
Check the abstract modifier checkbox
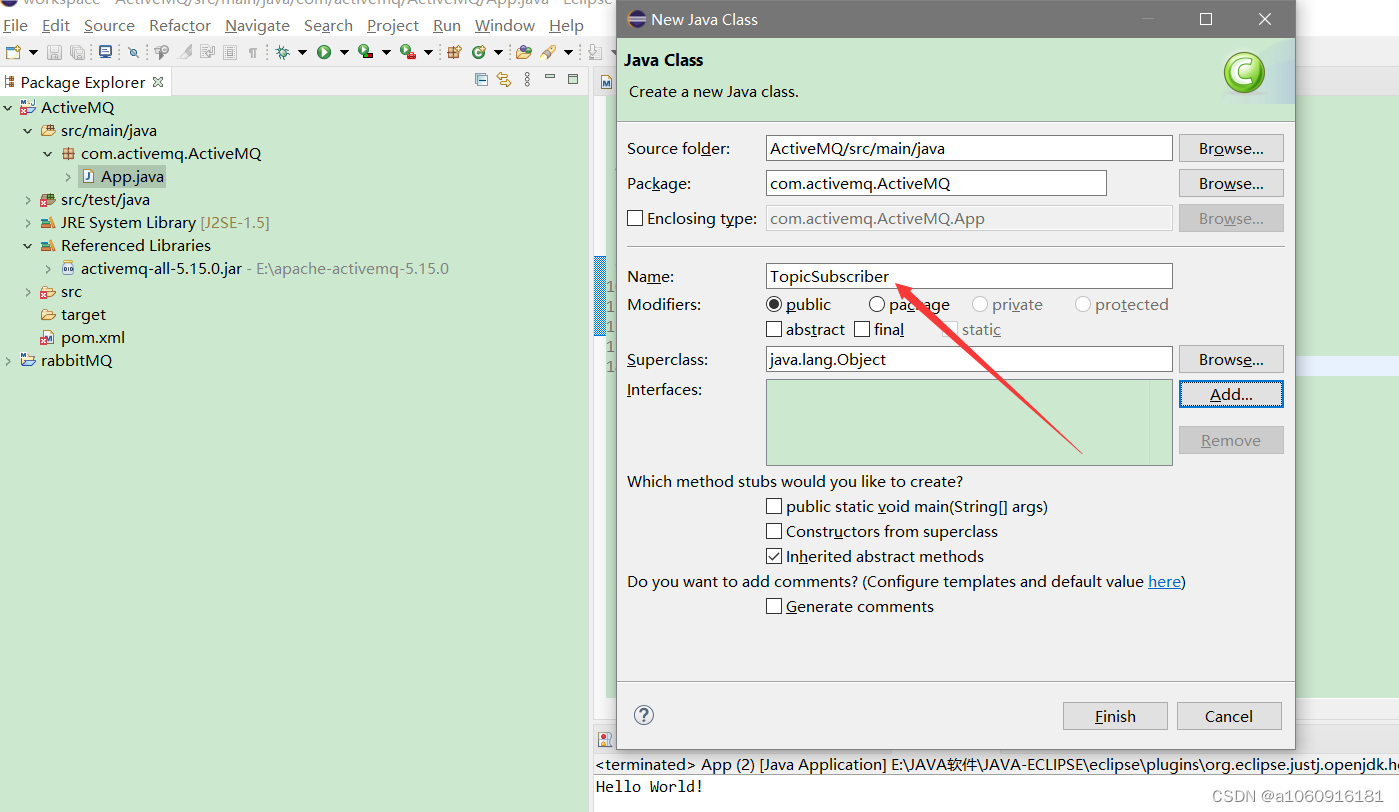coord(774,328)
